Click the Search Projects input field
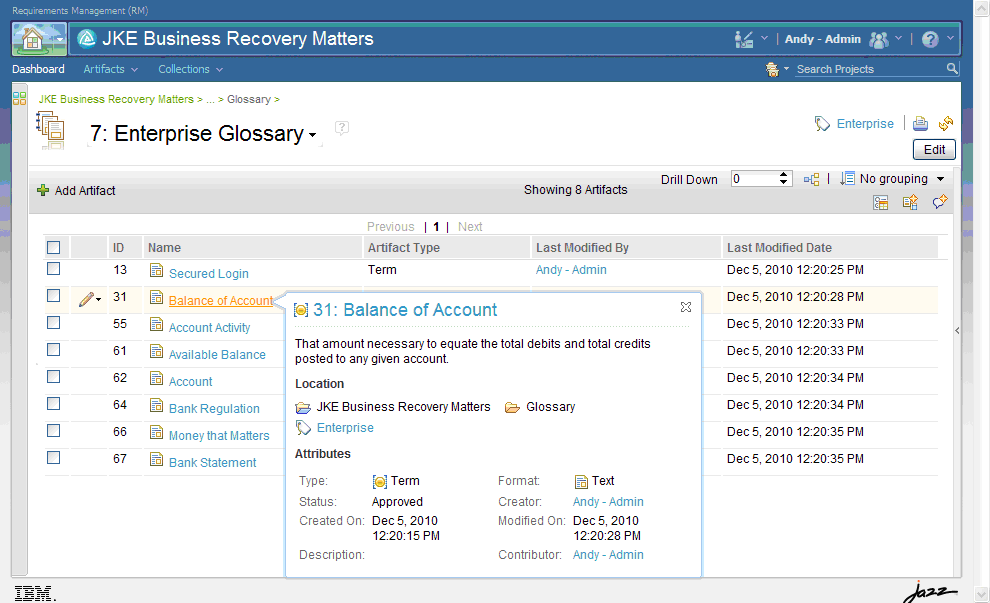Image resolution: width=990 pixels, height=603 pixels. point(870,69)
